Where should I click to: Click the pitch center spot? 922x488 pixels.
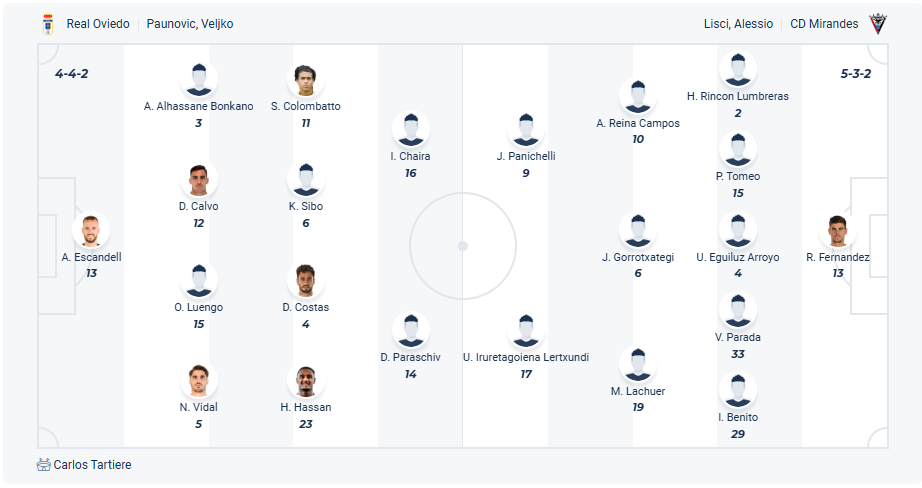tap(463, 245)
